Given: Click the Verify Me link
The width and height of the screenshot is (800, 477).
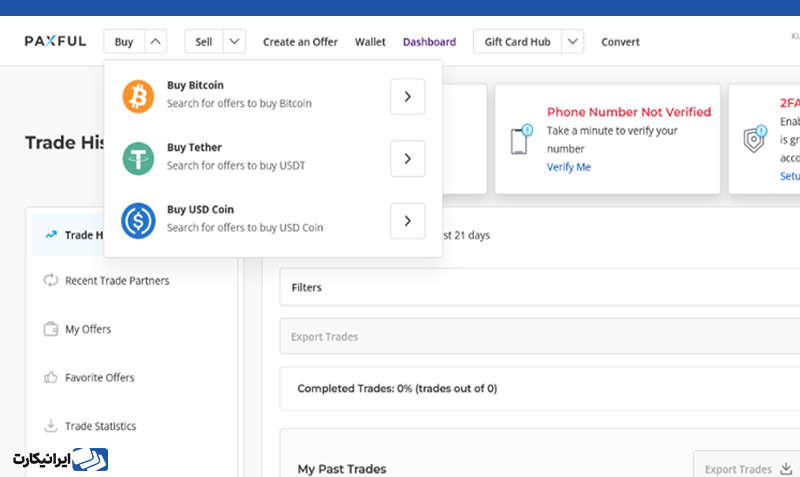Looking at the screenshot, I should (568, 167).
